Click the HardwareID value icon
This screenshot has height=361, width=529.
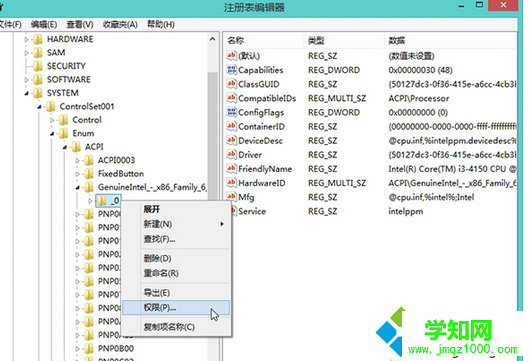pos(231,183)
